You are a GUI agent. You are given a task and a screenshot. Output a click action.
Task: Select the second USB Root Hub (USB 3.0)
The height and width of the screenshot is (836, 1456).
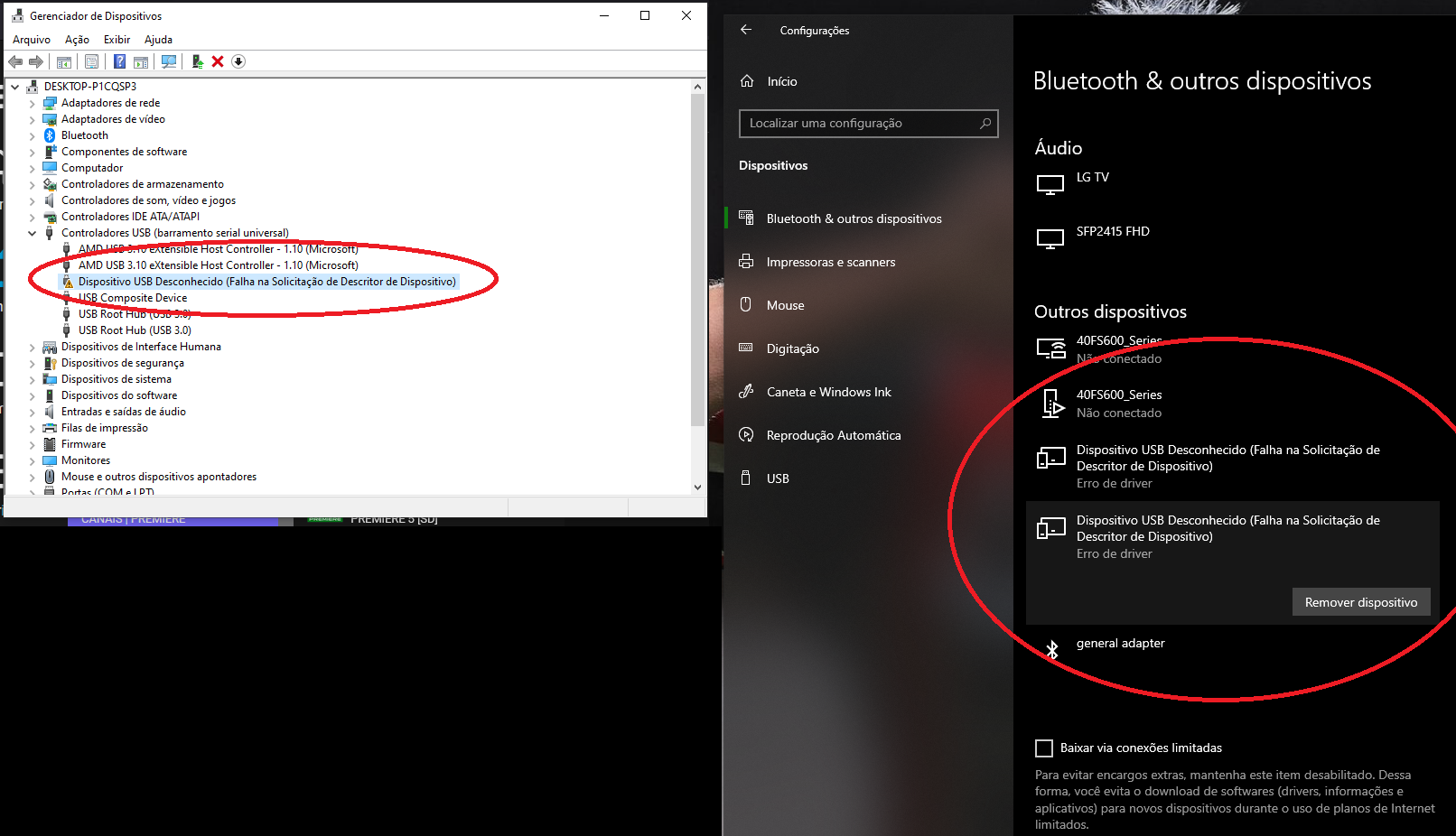[x=134, y=330]
